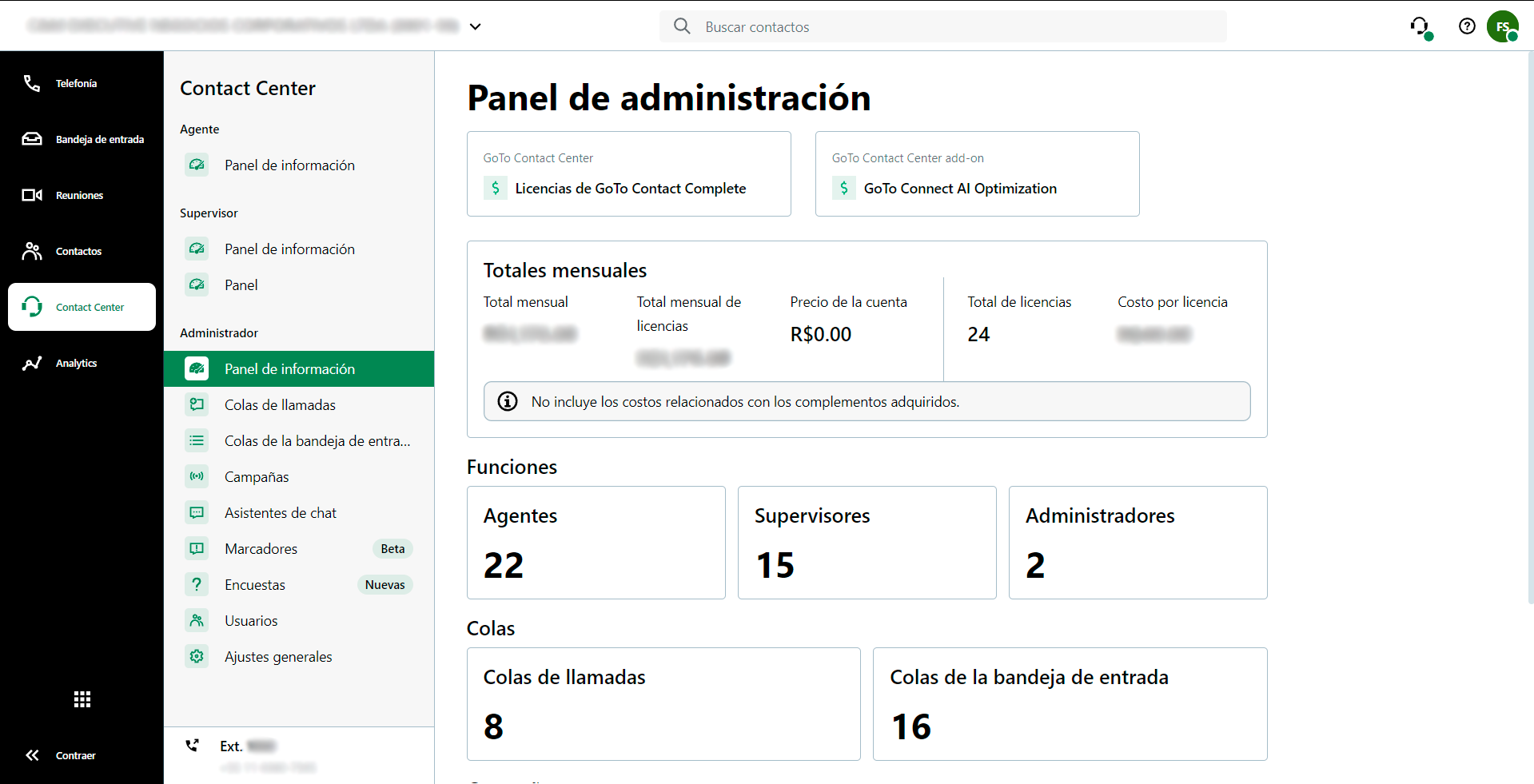Open Reuniones from the sidebar
Viewport: 1534px width, 784px height.
[x=79, y=195]
